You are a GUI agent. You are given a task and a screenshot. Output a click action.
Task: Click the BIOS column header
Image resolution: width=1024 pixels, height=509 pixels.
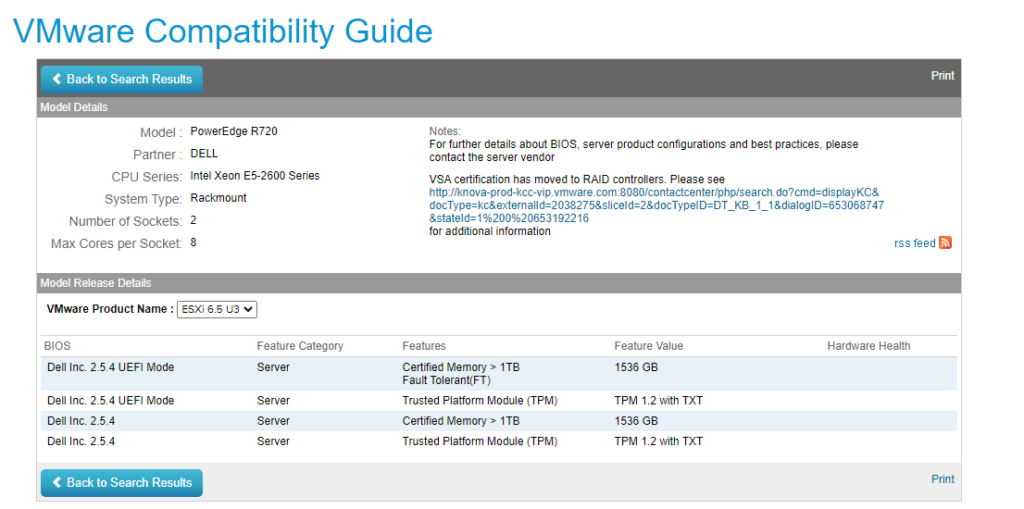tap(57, 346)
